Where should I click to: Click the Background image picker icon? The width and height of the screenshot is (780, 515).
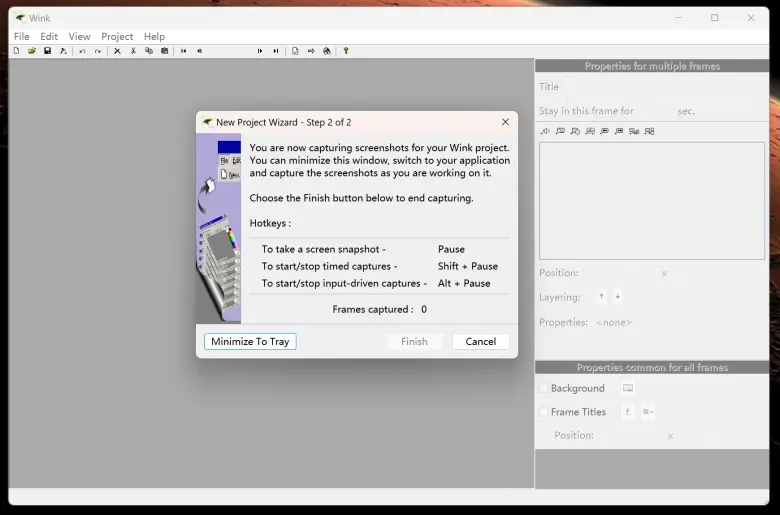pyautogui.click(x=628, y=388)
